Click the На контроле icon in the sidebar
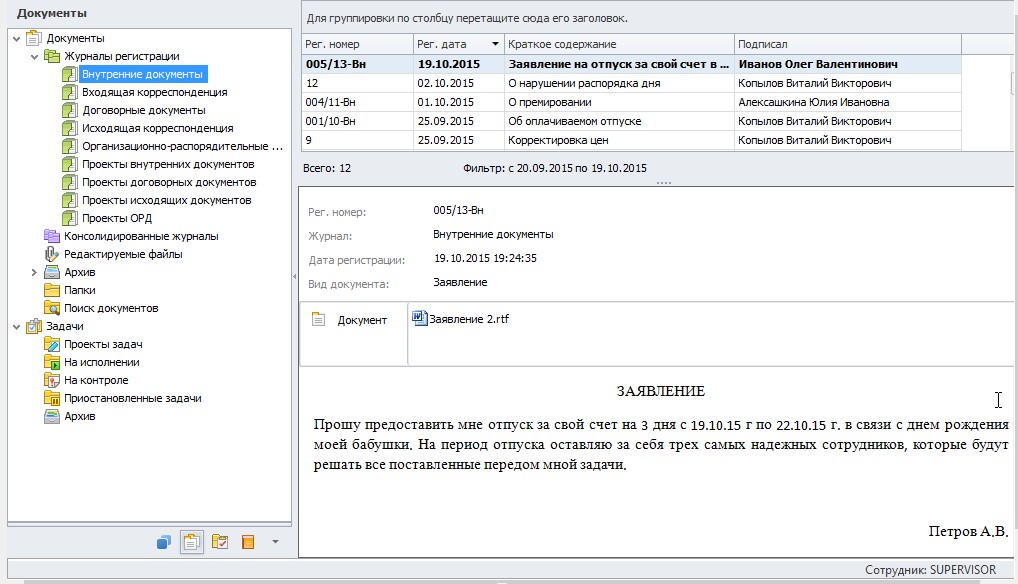1018x584 pixels. coord(51,380)
